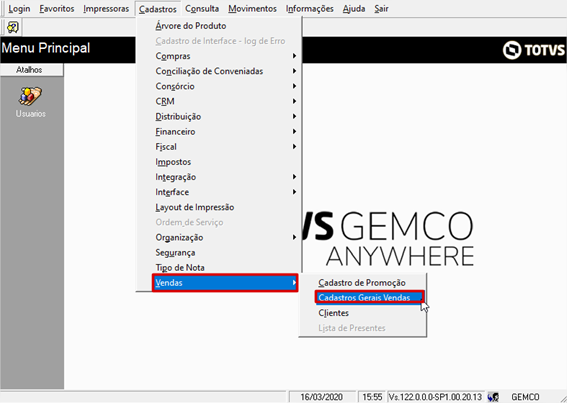567x403 pixels.
Task: Expand the Organização submenu
Action: click(218, 238)
